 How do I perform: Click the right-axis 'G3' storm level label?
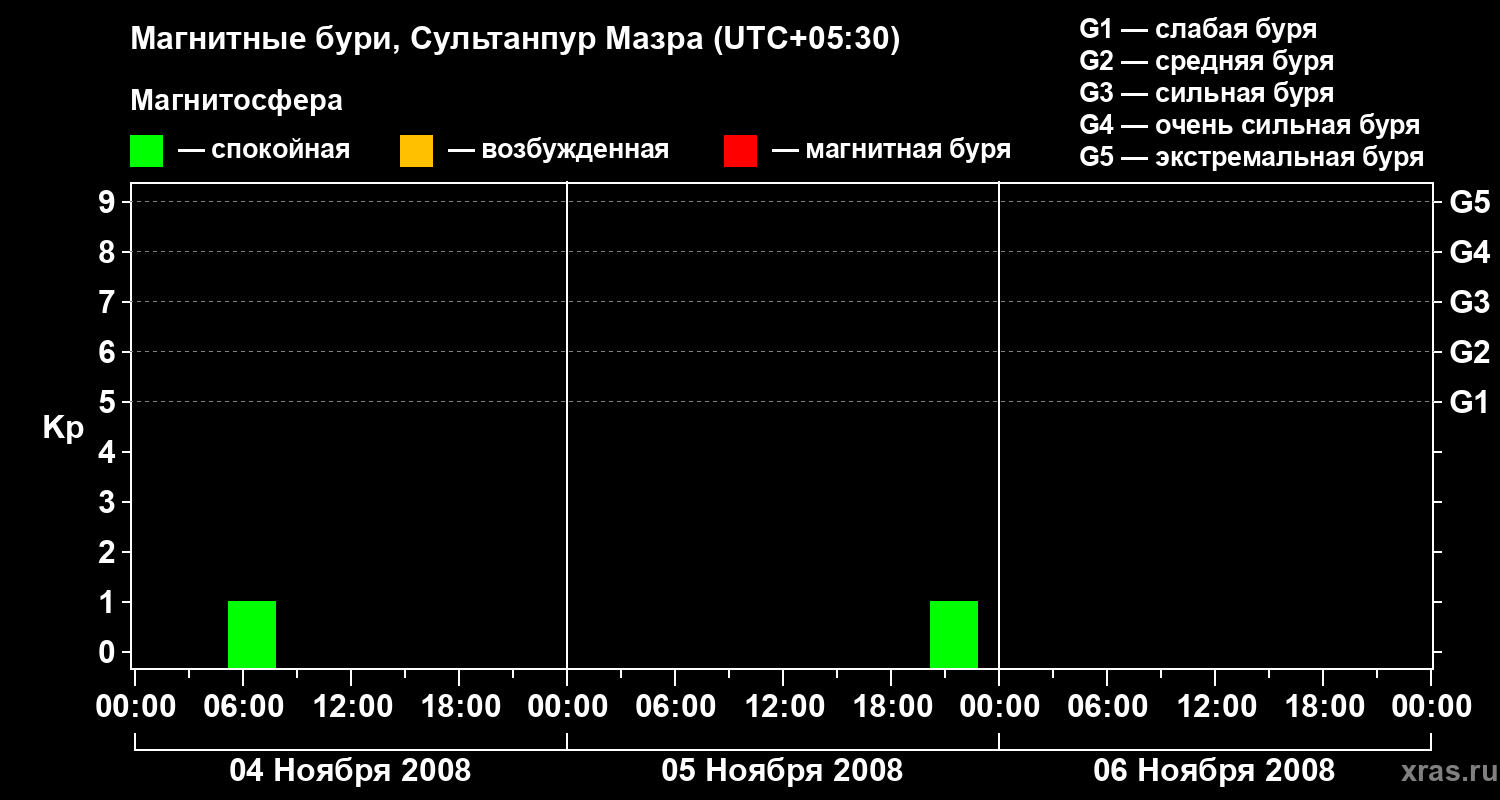[x=1470, y=302]
